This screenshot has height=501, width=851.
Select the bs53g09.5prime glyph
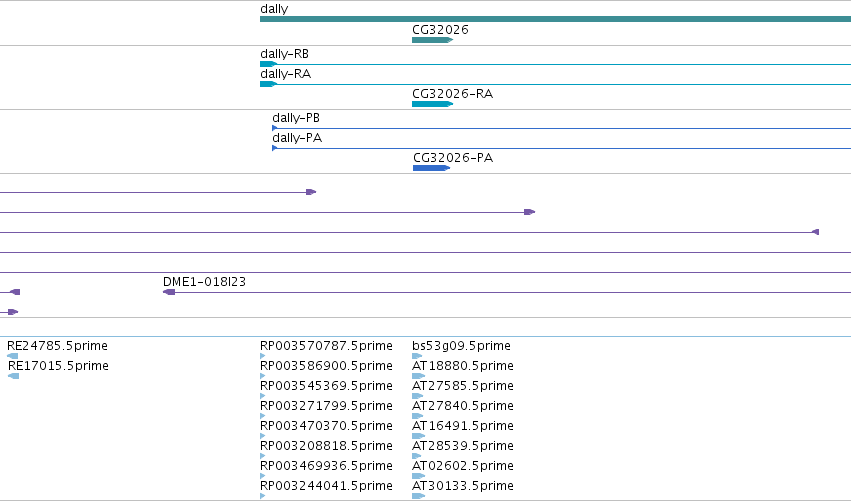pos(417,356)
